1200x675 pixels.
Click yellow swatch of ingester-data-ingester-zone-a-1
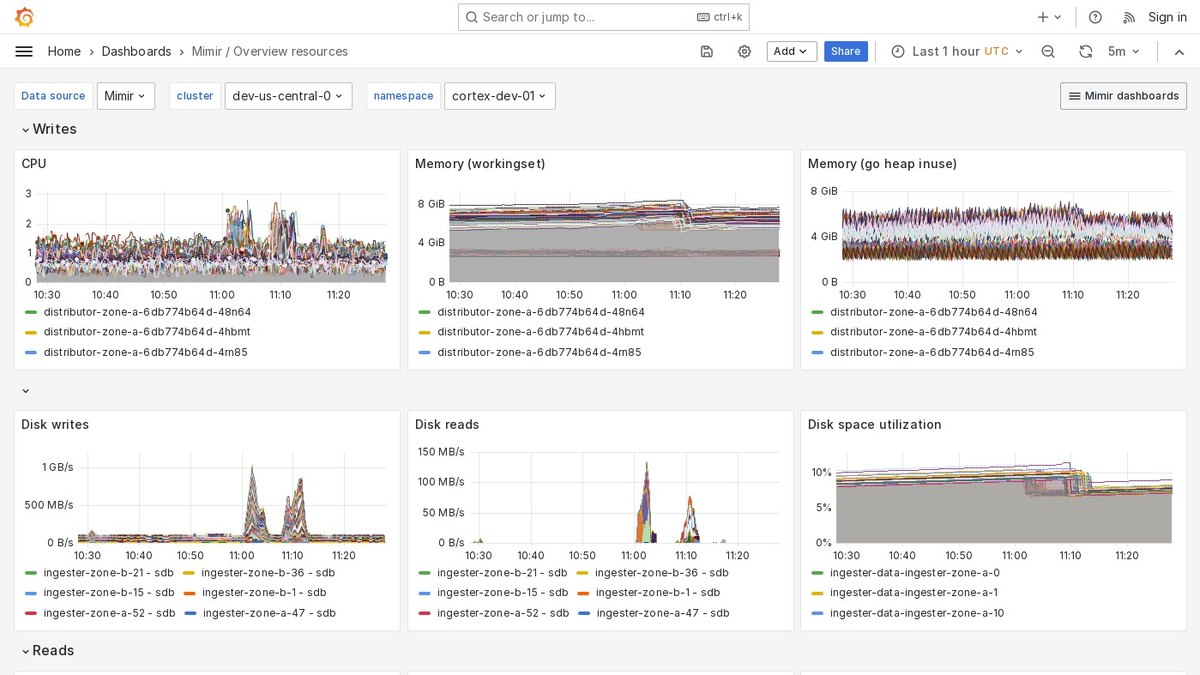(x=818, y=593)
